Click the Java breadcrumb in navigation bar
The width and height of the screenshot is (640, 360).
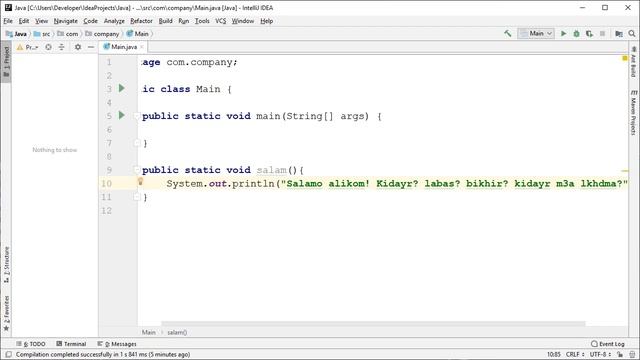click(x=17, y=34)
